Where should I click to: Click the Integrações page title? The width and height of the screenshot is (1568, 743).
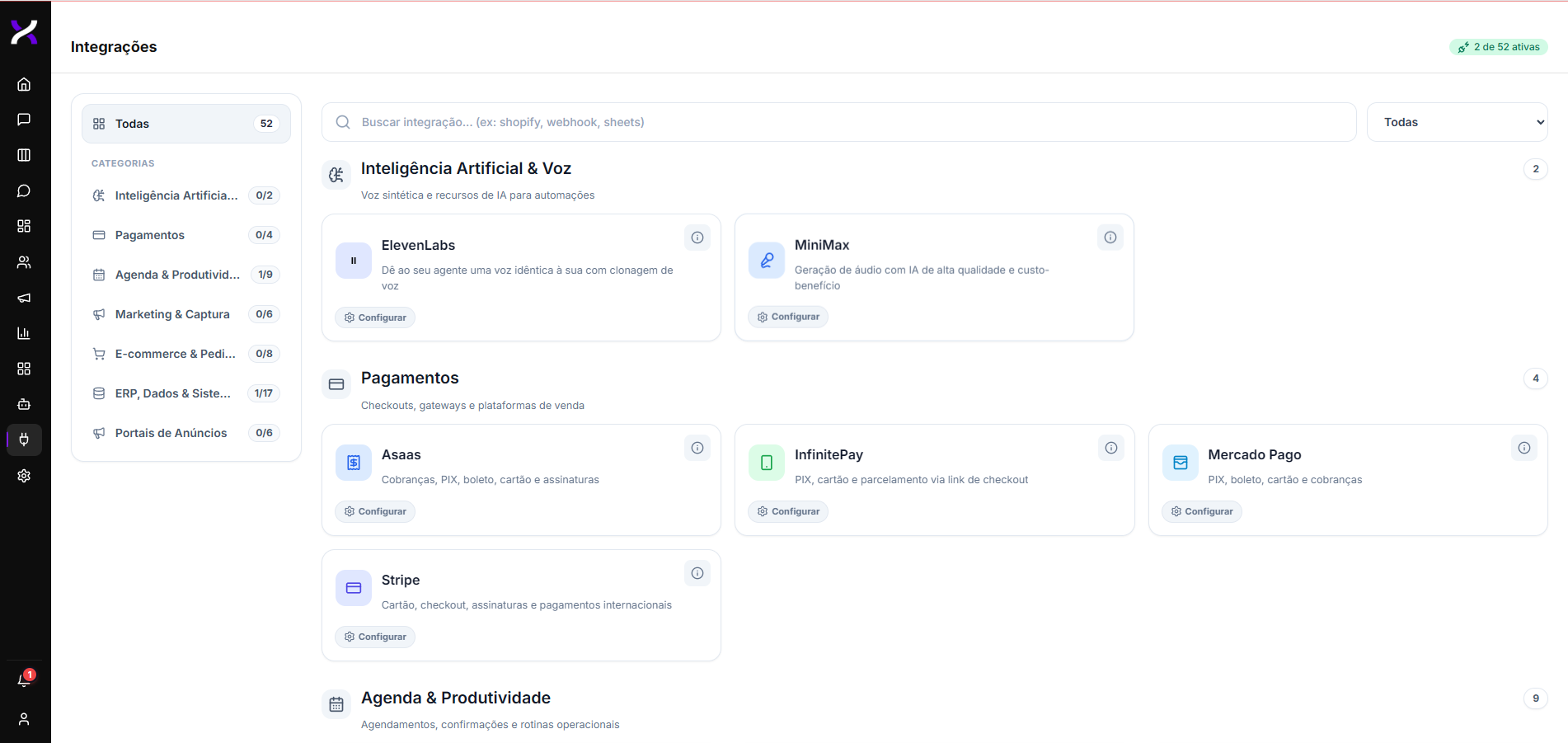pos(114,47)
